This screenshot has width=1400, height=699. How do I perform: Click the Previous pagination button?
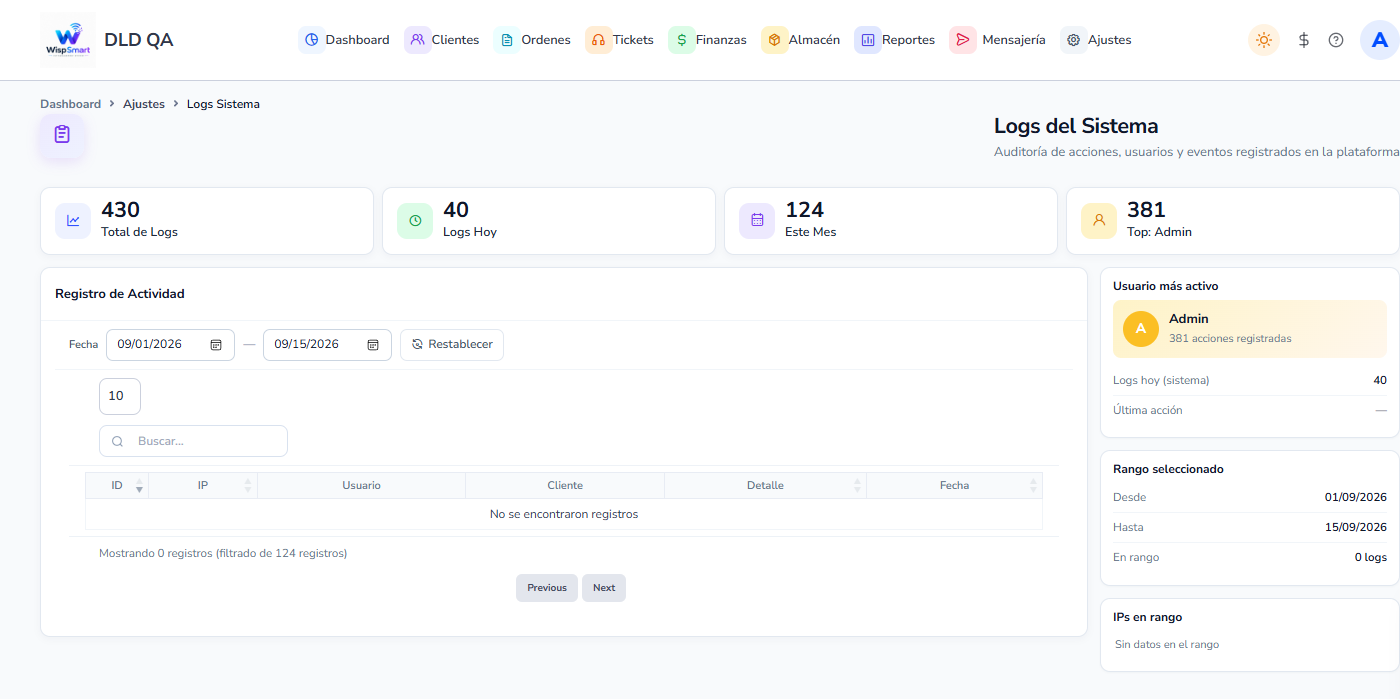pyautogui.click(x=547, y=588)
